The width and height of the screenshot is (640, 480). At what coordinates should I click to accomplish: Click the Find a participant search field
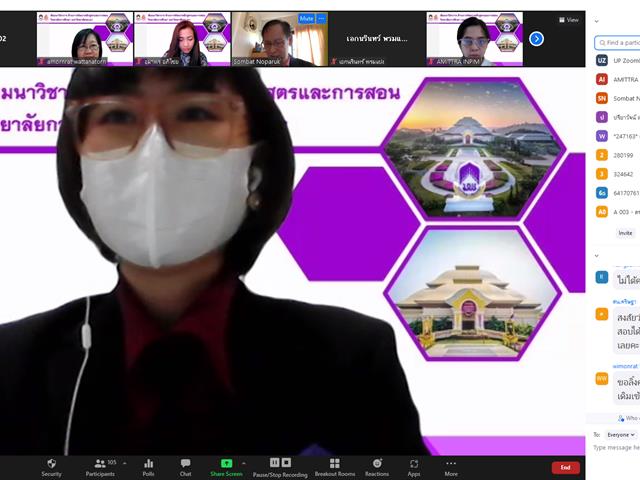(x=617, y=42)
